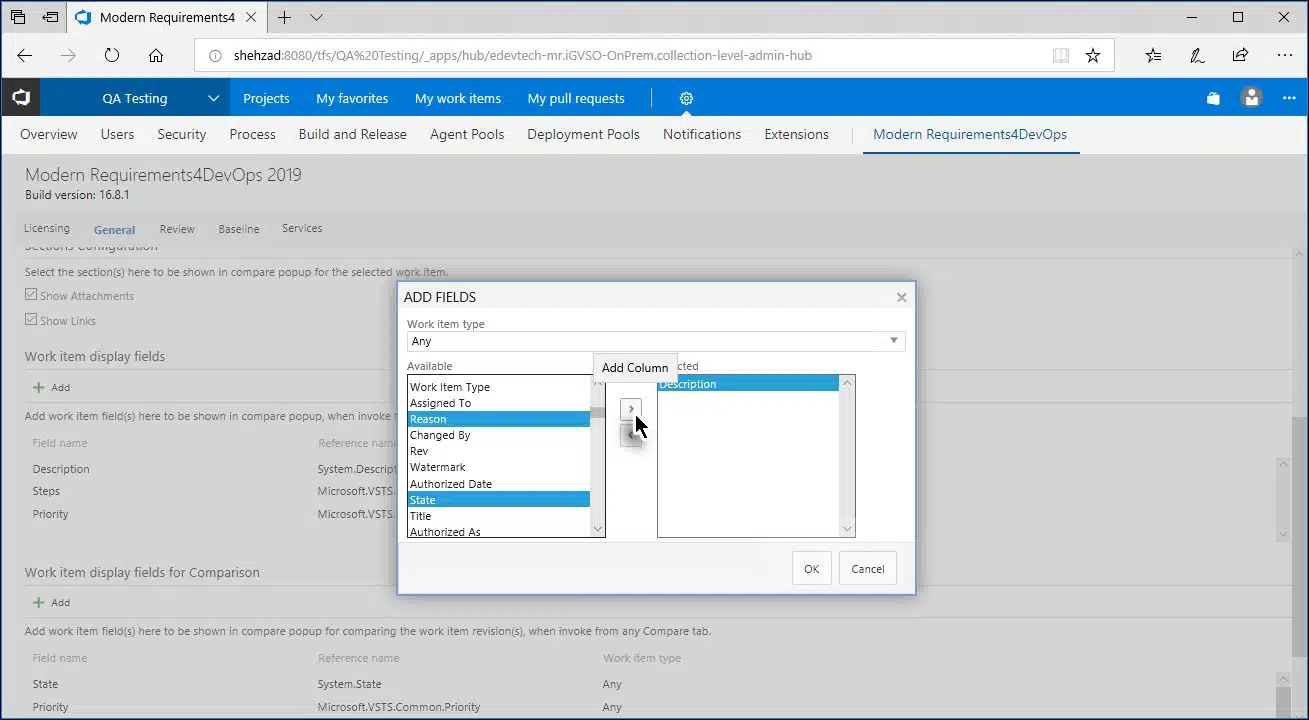
Task: Add page to favorites star icon
Action: [1093, 56]
